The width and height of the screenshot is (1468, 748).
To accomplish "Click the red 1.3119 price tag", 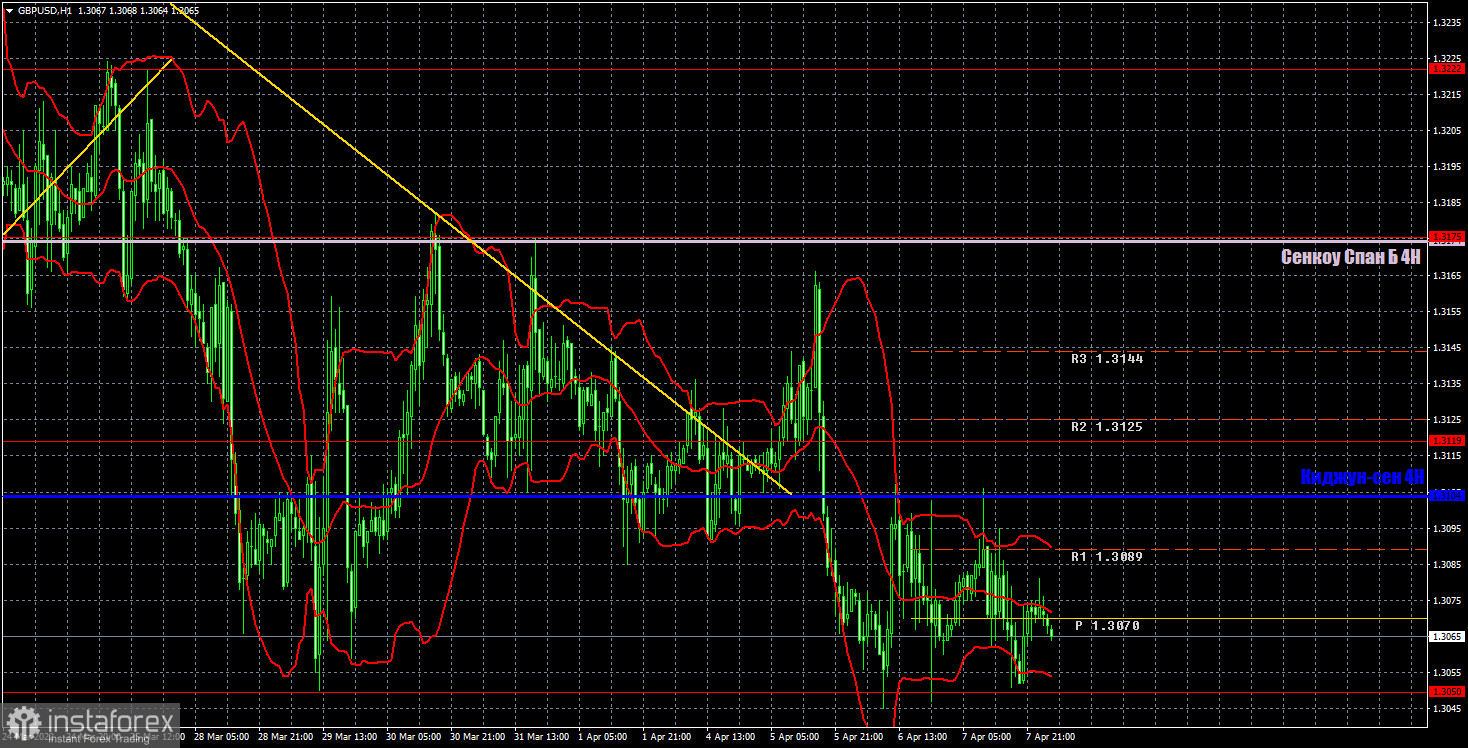I will (x=1447, y=440).
